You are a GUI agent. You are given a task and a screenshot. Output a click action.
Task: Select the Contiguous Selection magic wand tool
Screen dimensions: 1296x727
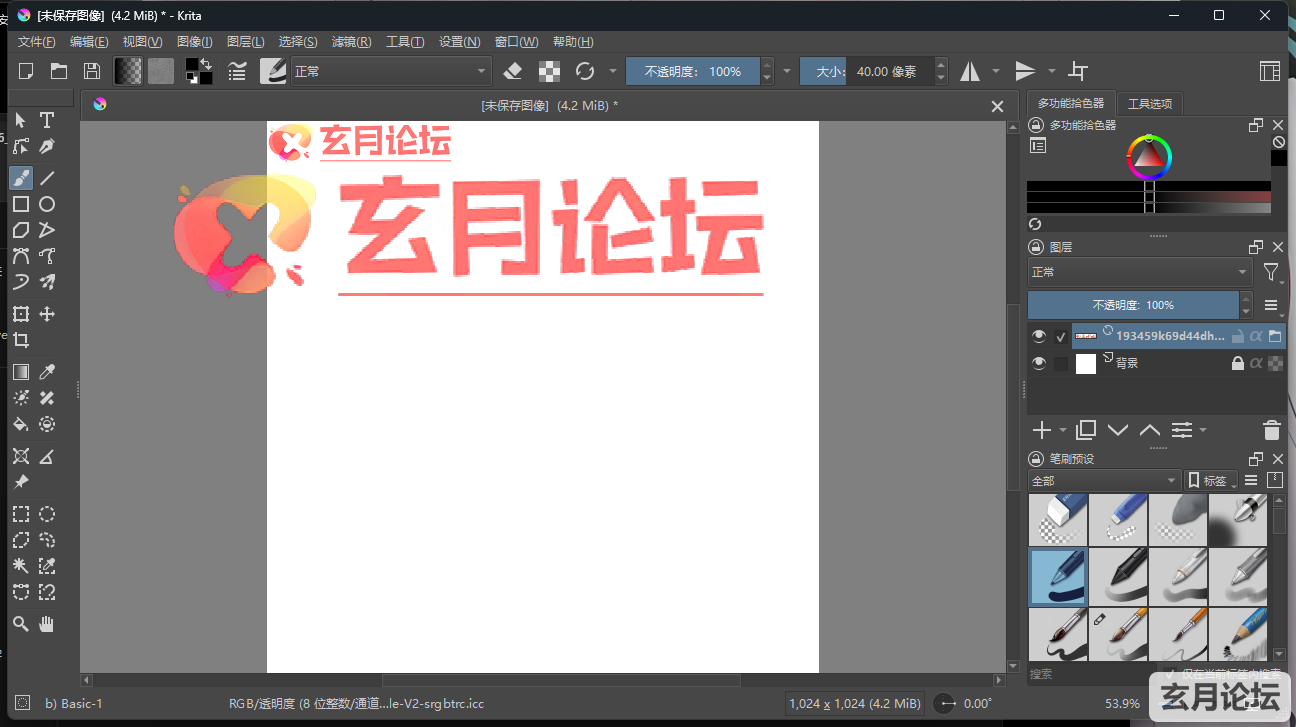(20, 566)
